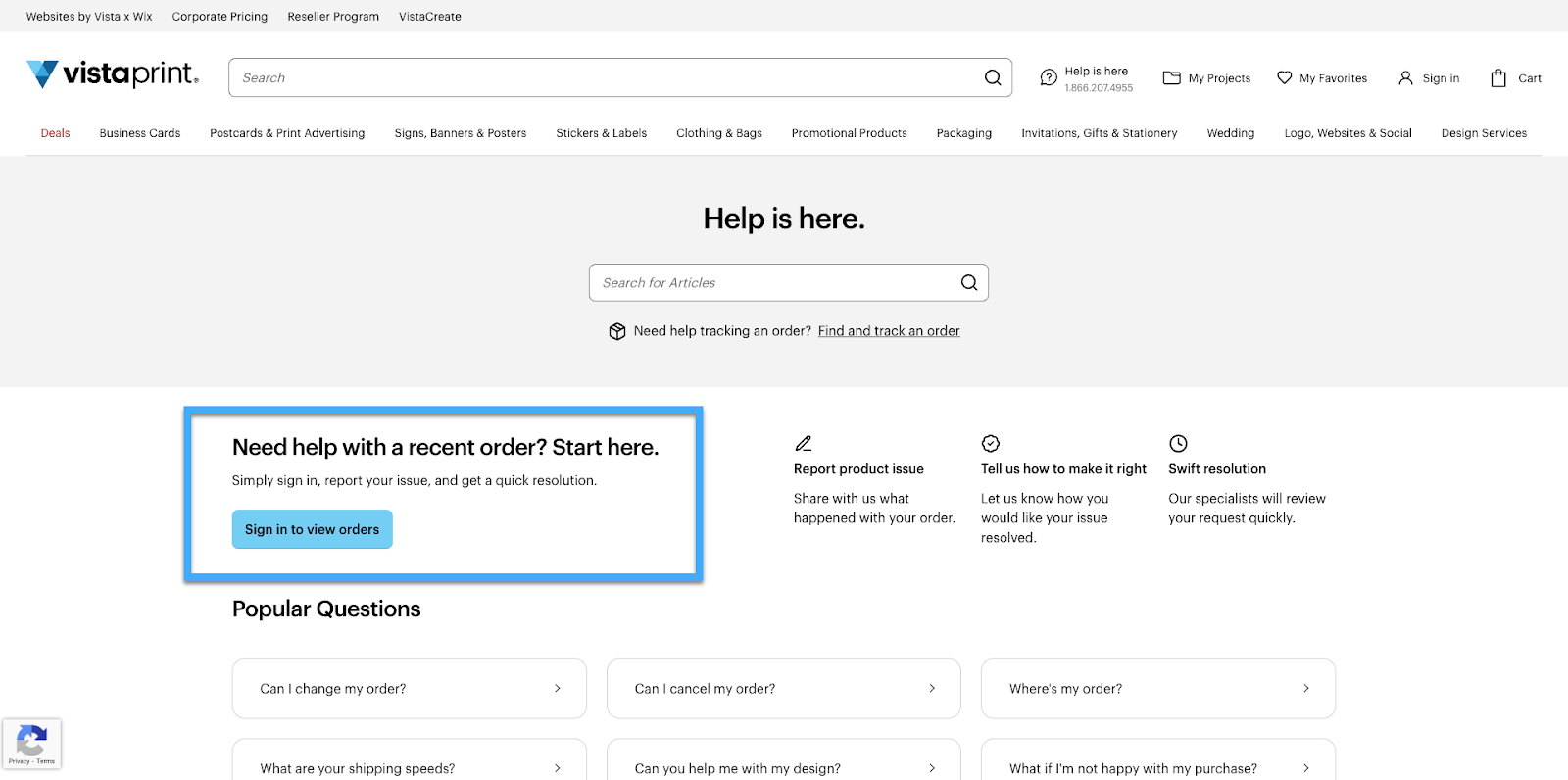The image size is (1568, 780).
Task: Open the Clothing & Bags menu
Action: [719, 133]
